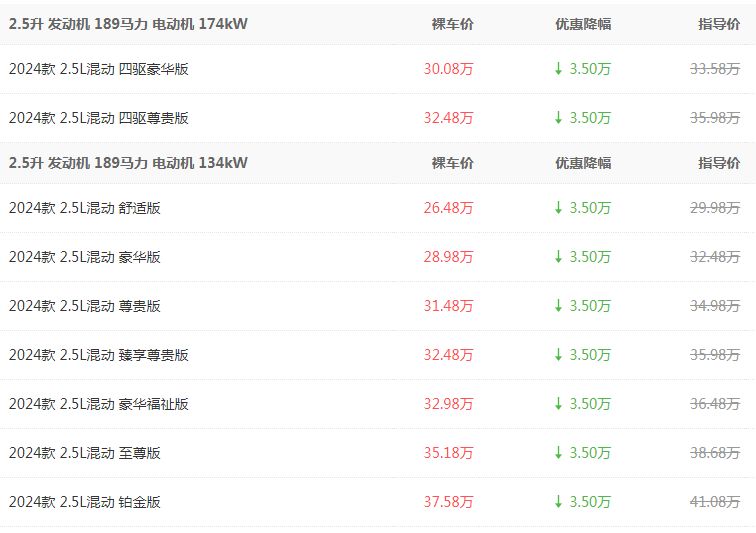Open the 2024款 2.5L混动 豪华福祉版 model

click(x=98, y=404)
